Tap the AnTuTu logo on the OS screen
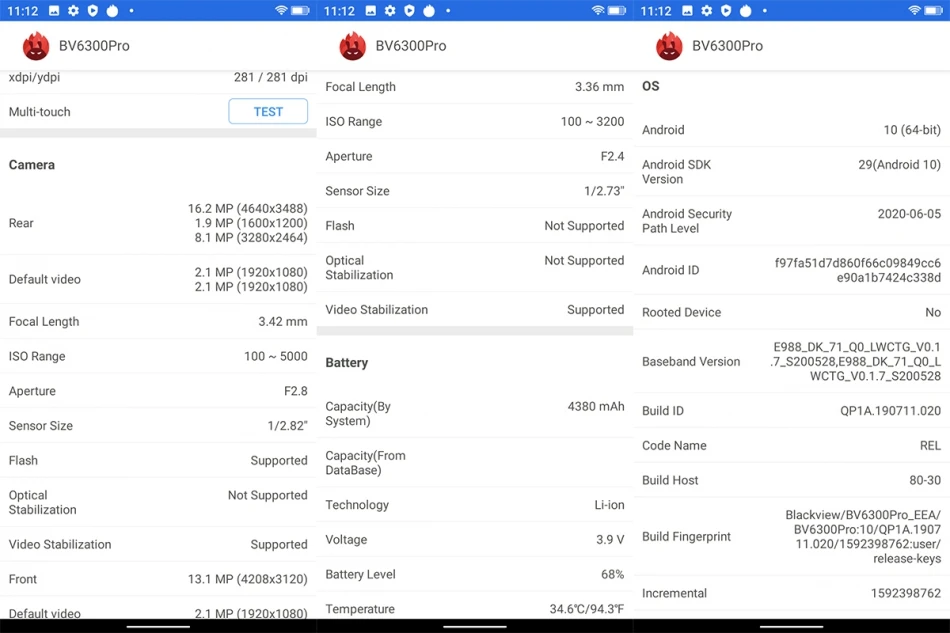 (669, 46)
